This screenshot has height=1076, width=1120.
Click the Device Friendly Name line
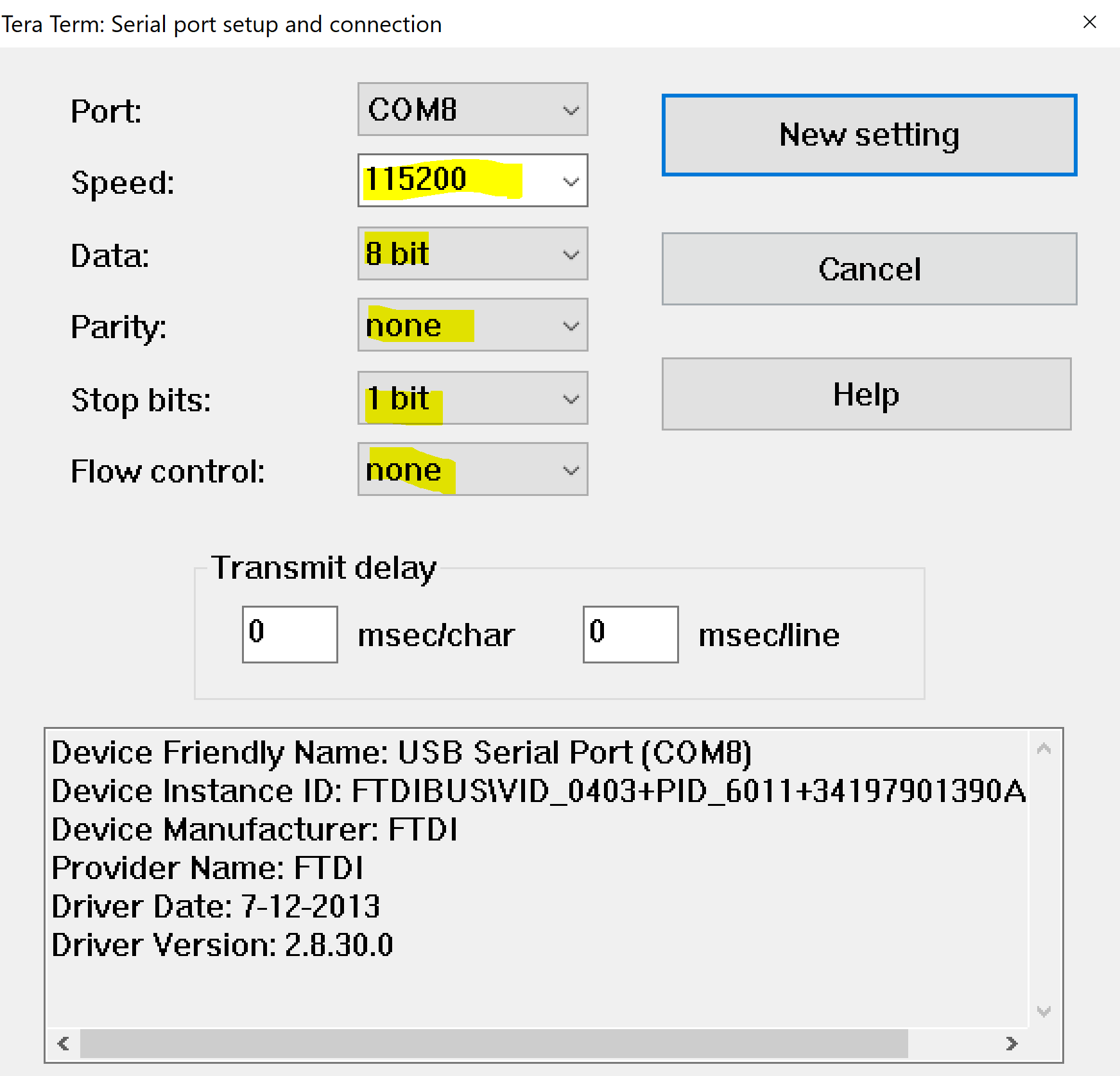point(401,753)
